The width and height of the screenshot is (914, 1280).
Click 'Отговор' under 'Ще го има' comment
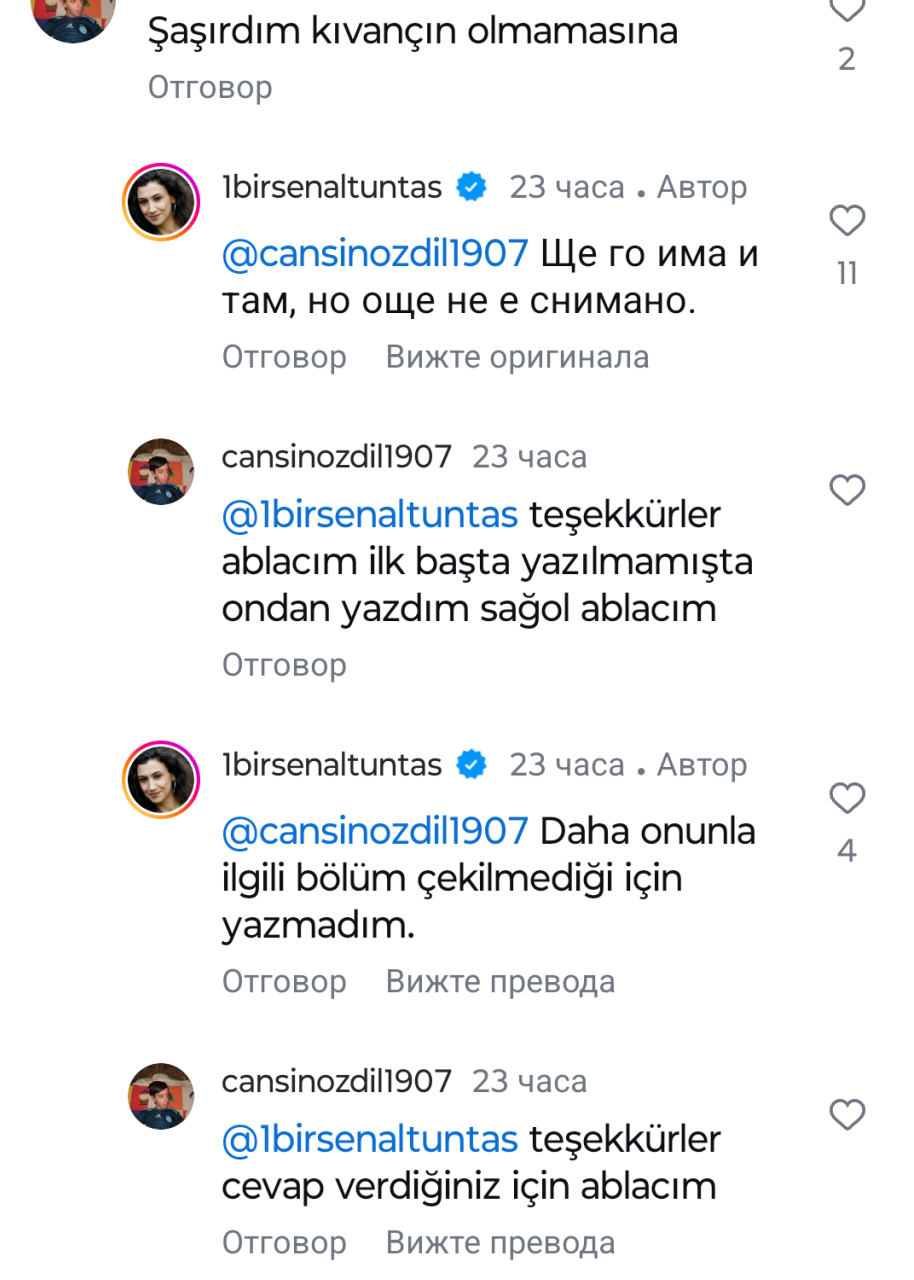pos(284,357)
